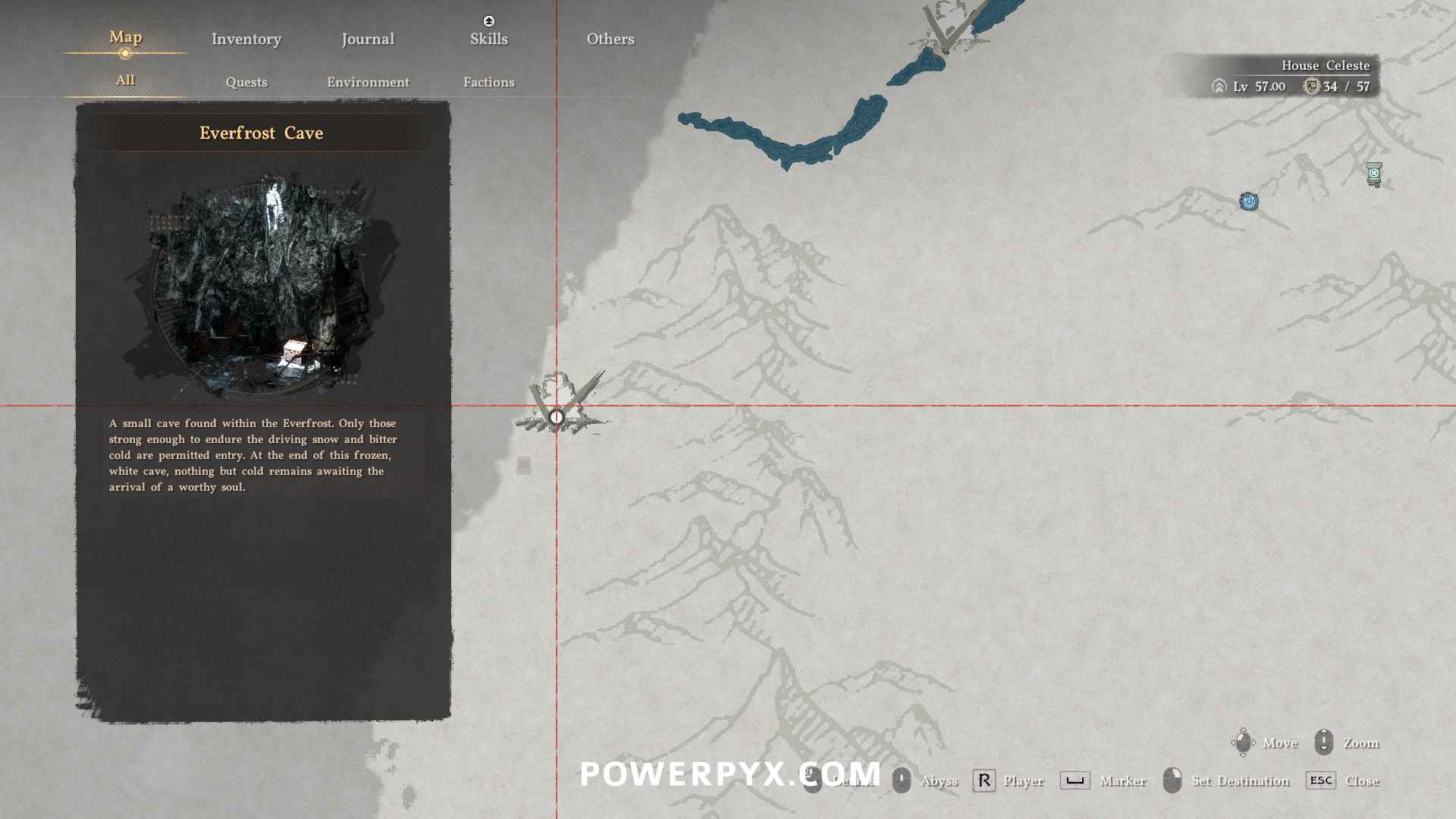Image resolution: width=1456 pixels, height=819 pixels.
Task: Open the Skills tab
Action: coord(488,39)
